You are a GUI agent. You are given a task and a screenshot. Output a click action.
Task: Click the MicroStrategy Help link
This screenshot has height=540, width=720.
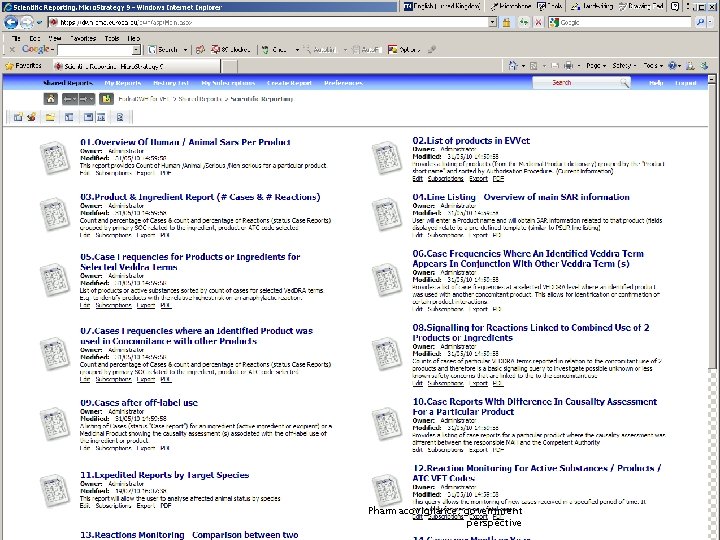(656, 83)
